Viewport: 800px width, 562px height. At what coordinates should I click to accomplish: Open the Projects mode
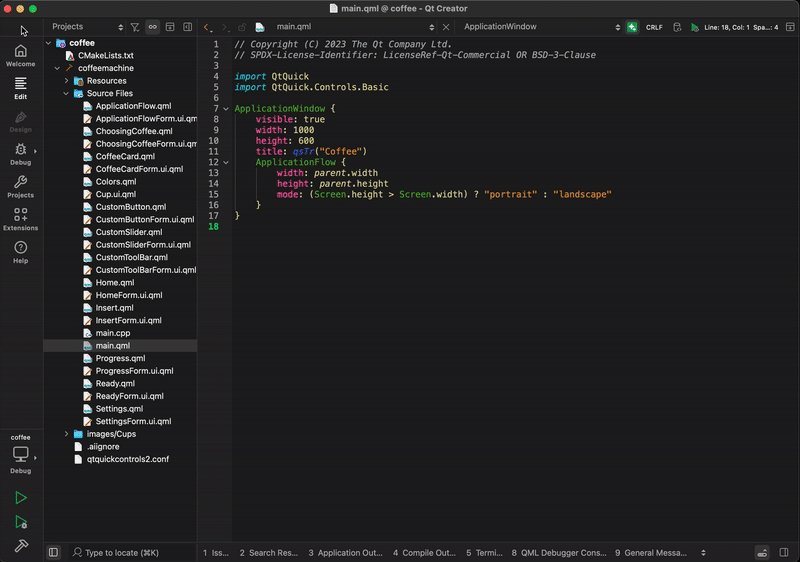20,186
